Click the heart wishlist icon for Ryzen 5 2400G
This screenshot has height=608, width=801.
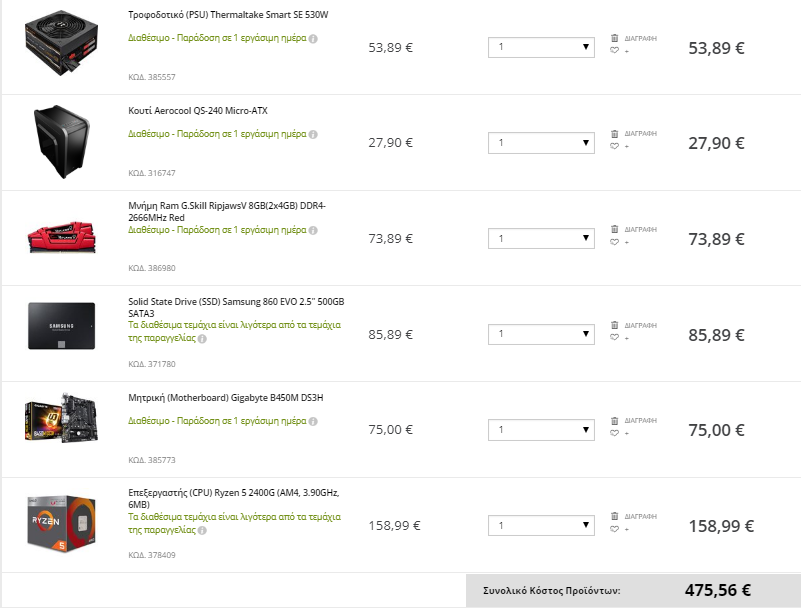click(615, 529)
